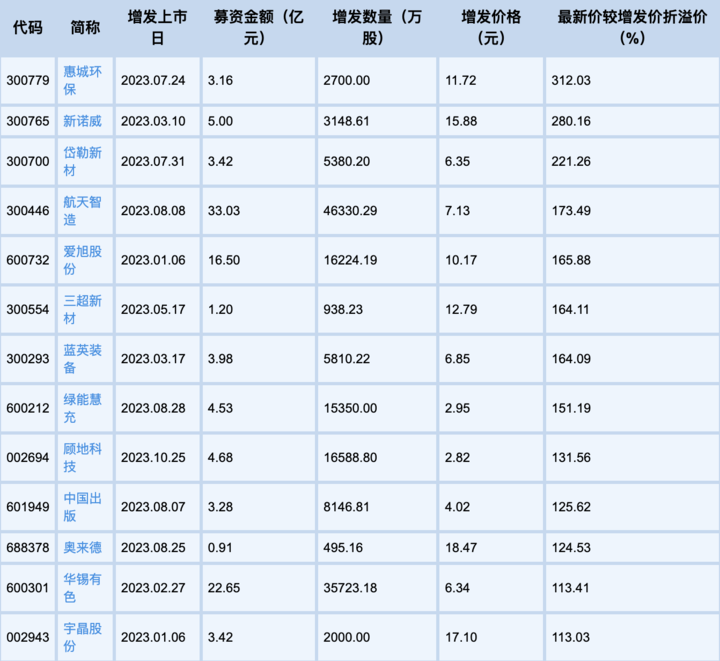Click the issue quantity 8146.81
The height and width of the screenshot is (661, 720).
pyautogui.click(x=347, y=507)
